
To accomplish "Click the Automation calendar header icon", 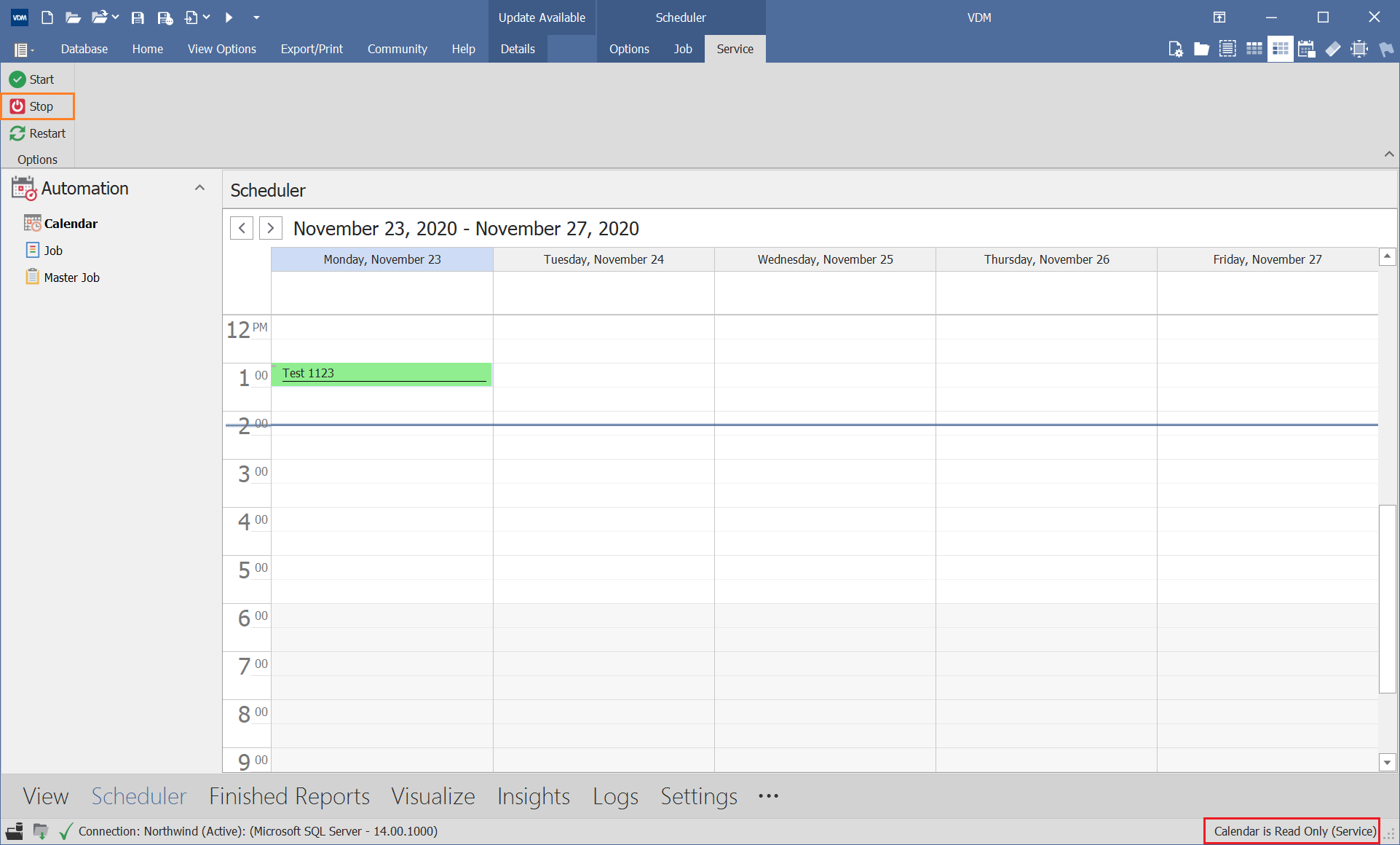I will [23, 188].
